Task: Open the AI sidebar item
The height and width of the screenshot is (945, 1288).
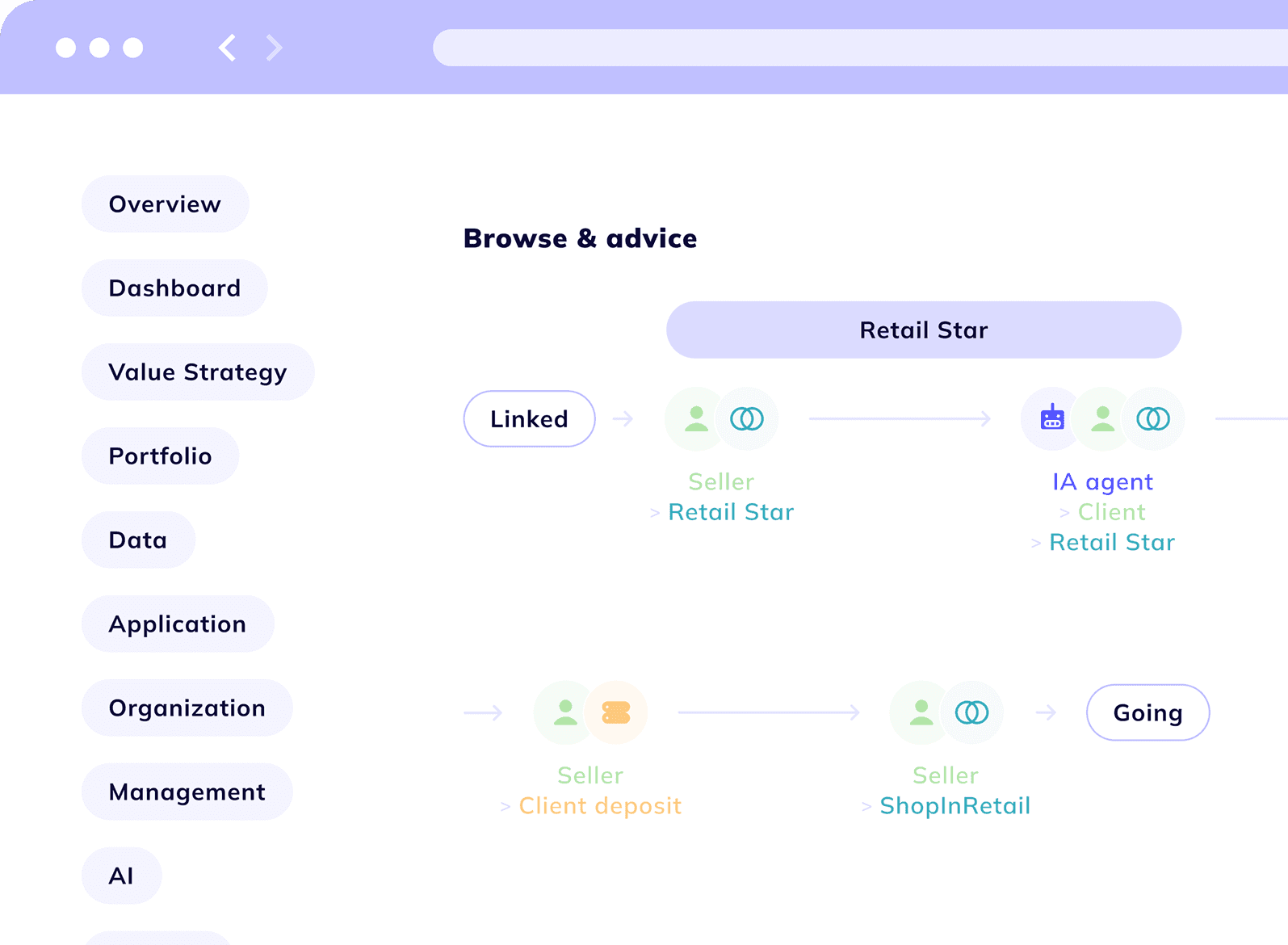Action: [x=121, y=876]
